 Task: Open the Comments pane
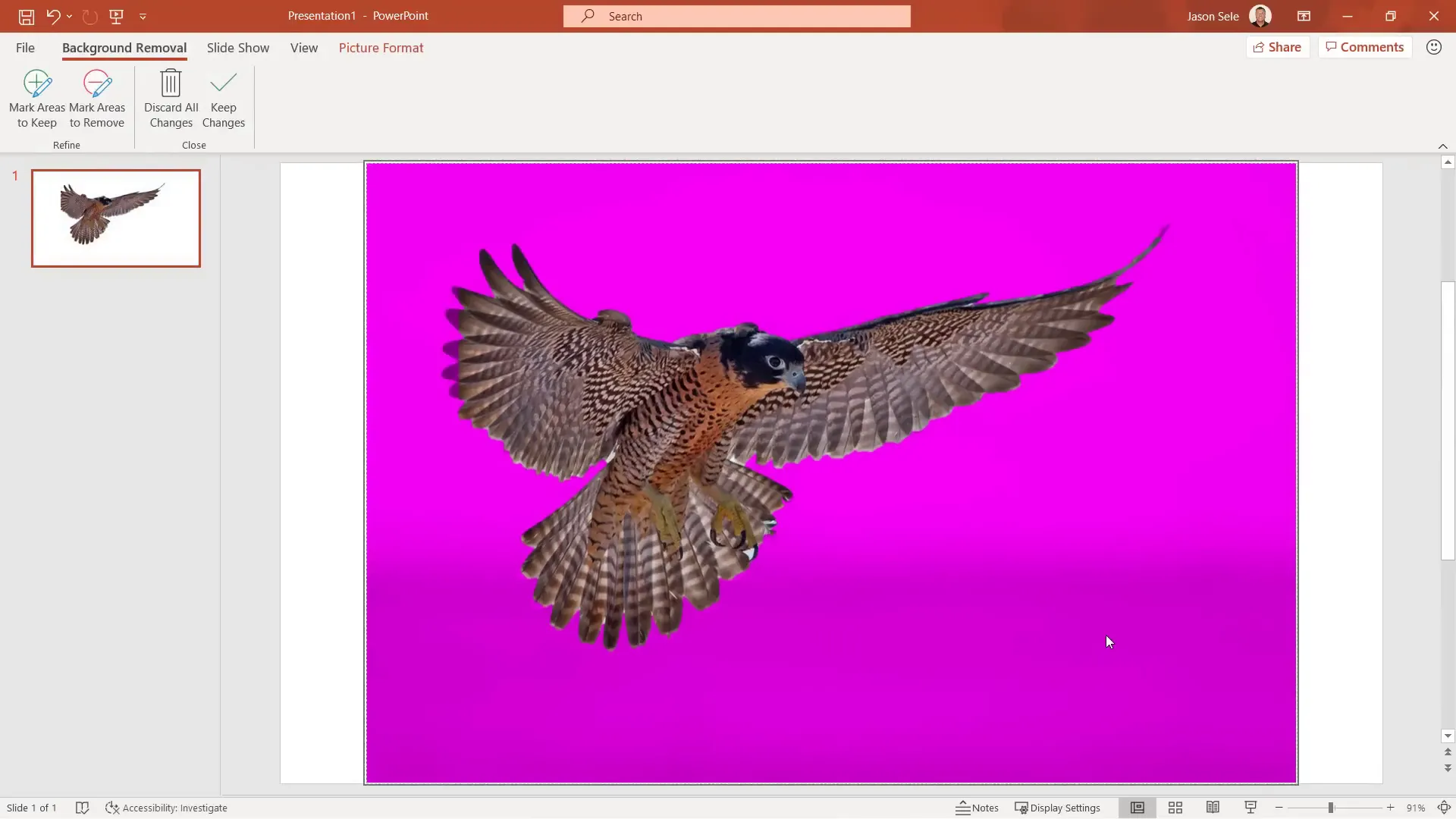pyautogui.click(x=1365, y=47)
